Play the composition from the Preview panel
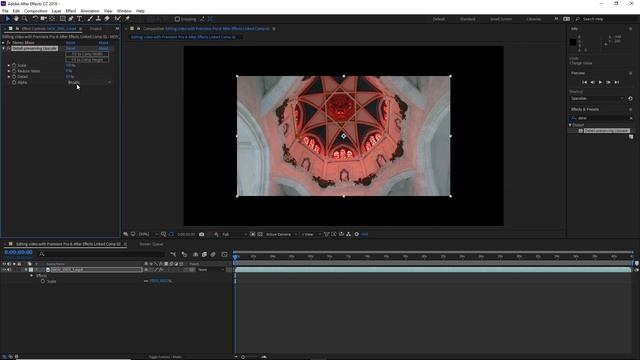The image size is (640, 360). coord(600,82)
